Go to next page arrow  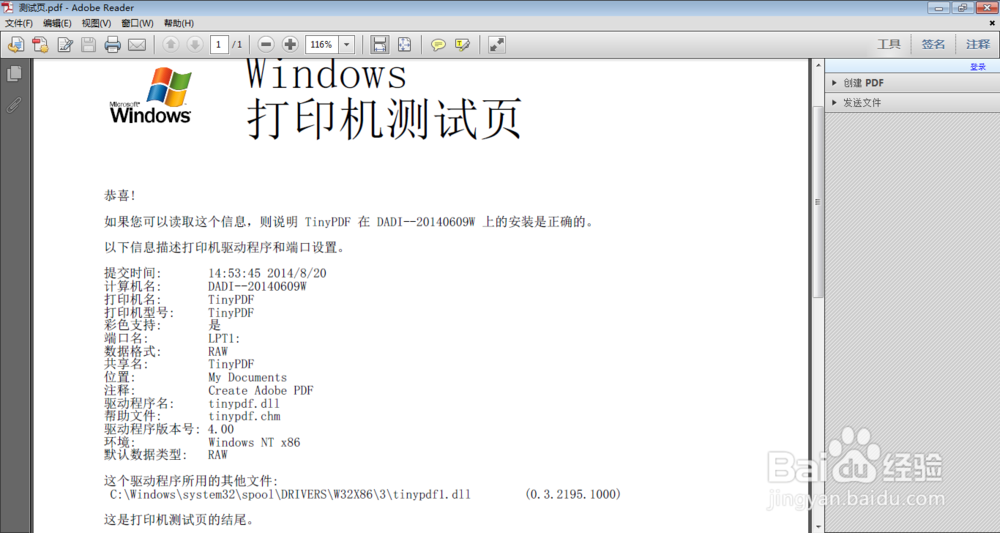pos(195,45)
